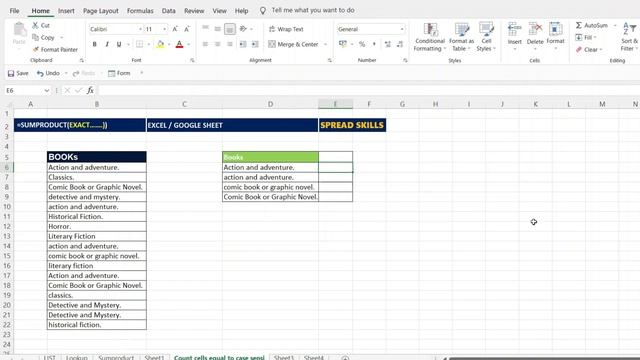
Task: Click Form button in quick access toolbar
Action: pos(119,73)
